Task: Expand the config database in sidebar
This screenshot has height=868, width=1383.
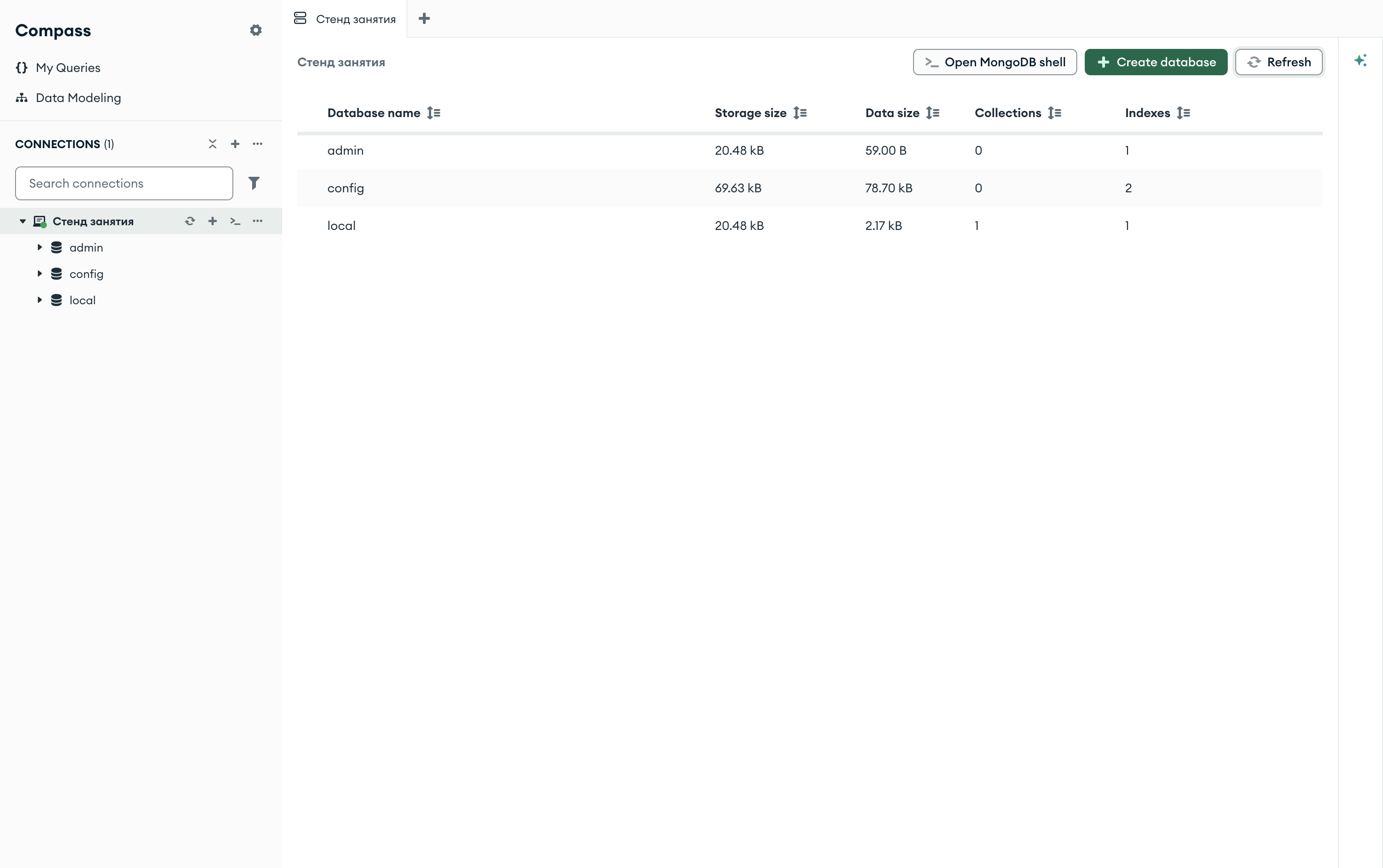Action: pyautogui.click(x=40, y=274)
